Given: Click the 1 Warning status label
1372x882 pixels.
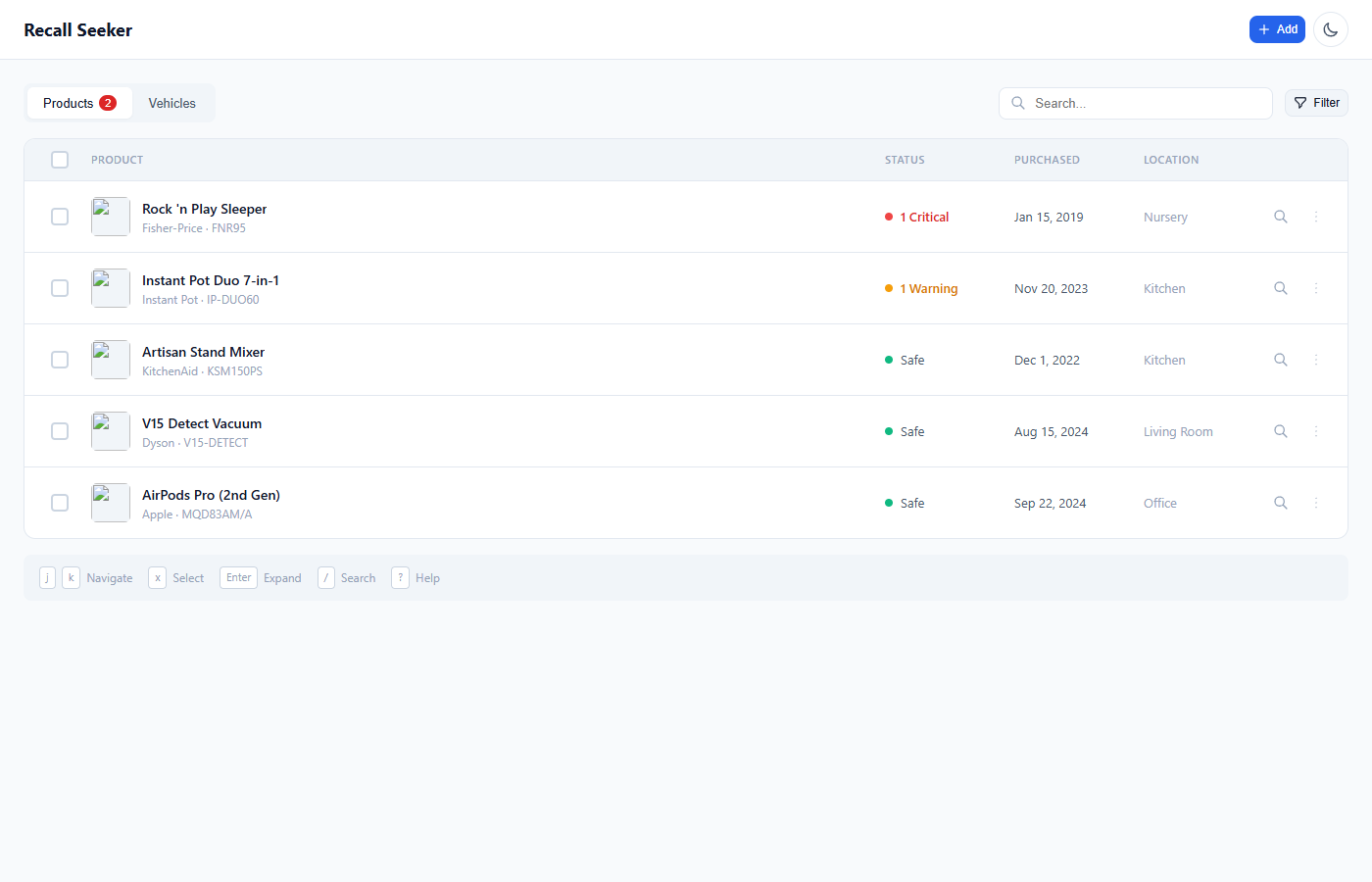Looking at the screenshot, I should (x=928, y=289).
